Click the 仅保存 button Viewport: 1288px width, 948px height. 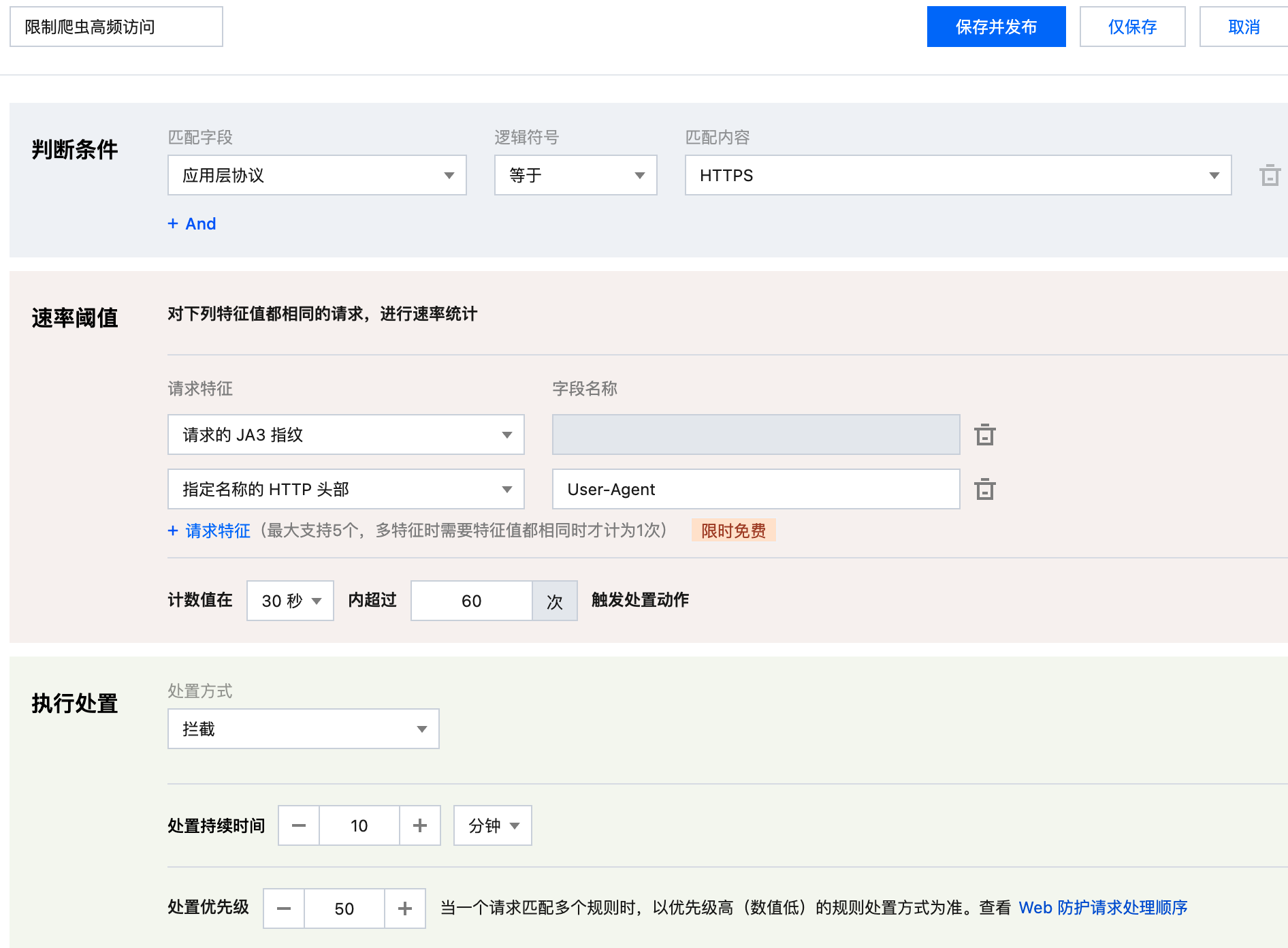(1132, 27)
